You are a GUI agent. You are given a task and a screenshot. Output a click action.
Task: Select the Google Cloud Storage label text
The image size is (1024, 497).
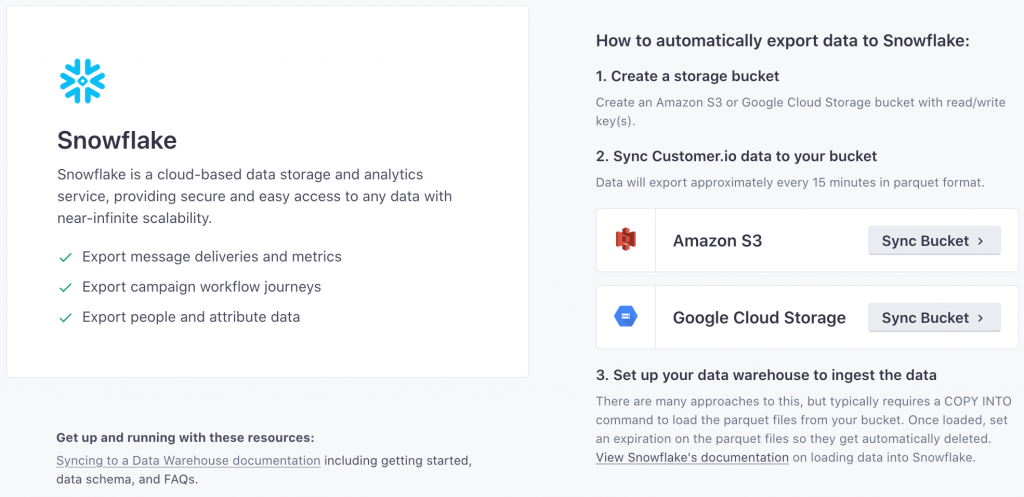759,318
